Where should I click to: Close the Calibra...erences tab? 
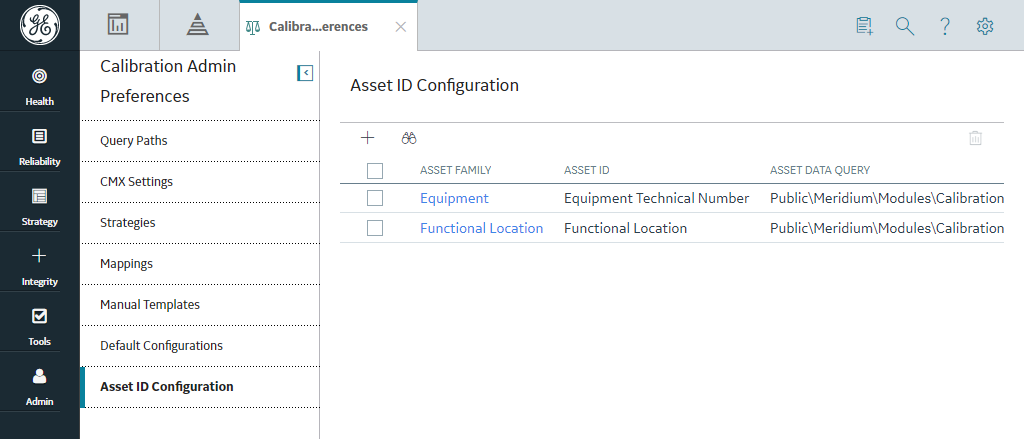[x=401, y=27]
